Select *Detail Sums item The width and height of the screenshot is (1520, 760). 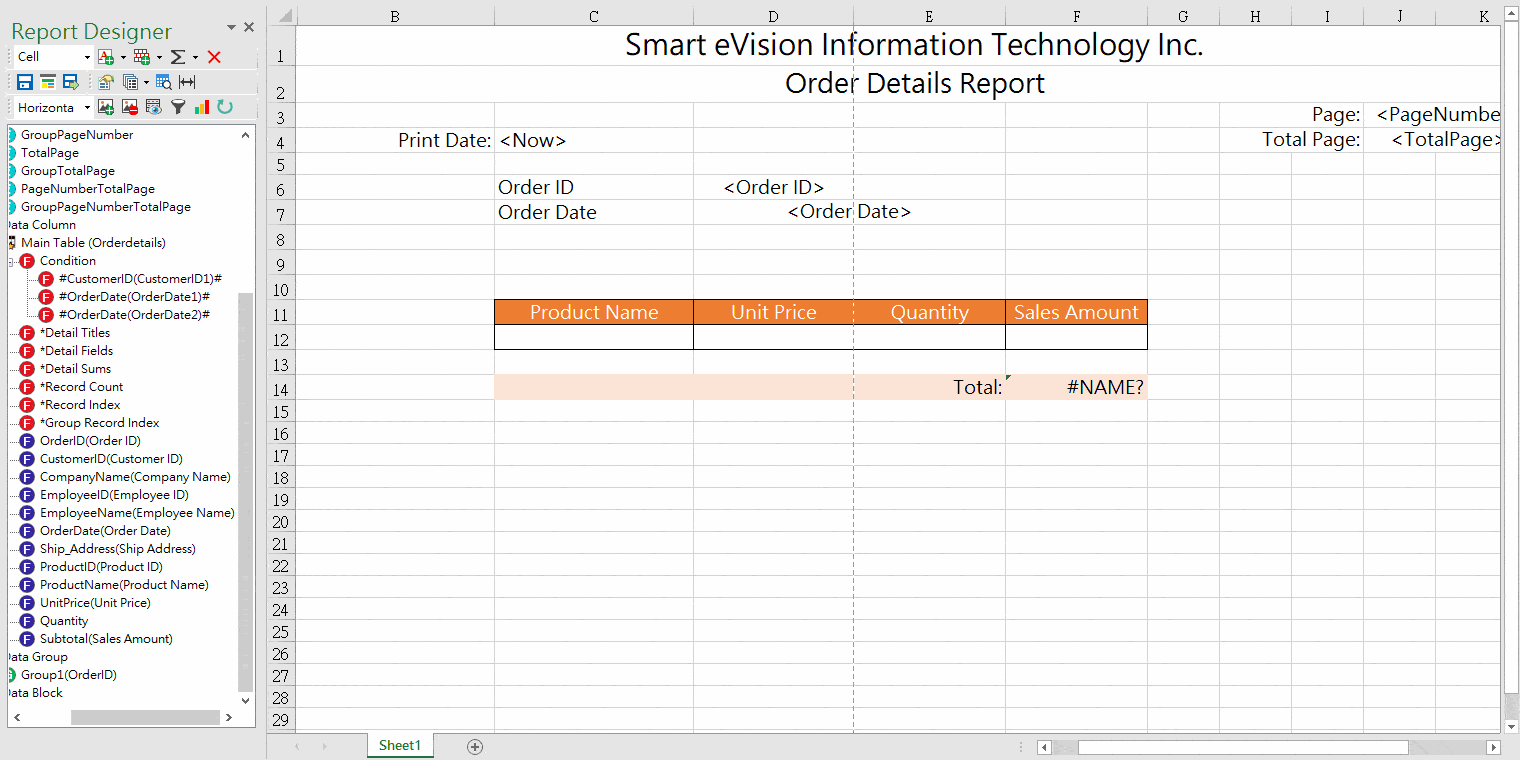click(x=75, y=369)
